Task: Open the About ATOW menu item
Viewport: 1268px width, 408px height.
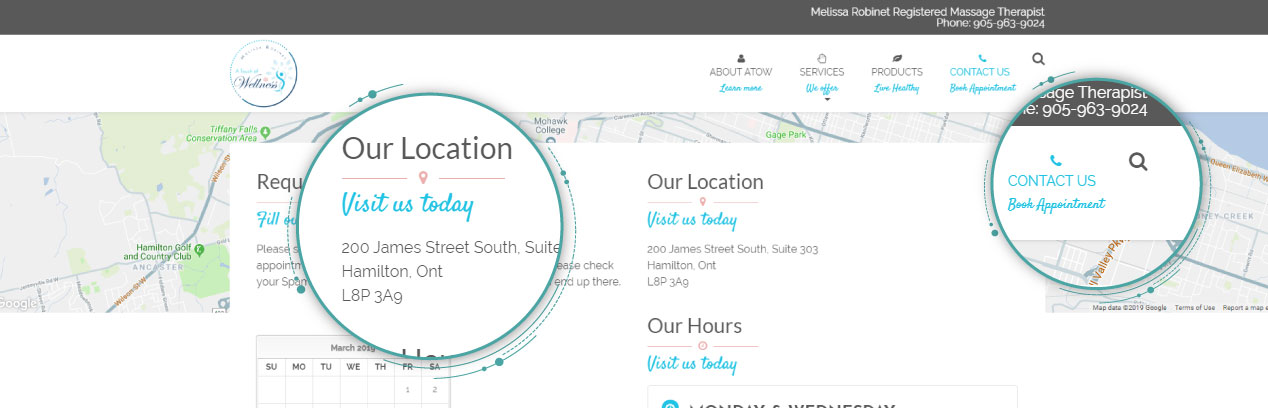Action: [x=740, y=72]
